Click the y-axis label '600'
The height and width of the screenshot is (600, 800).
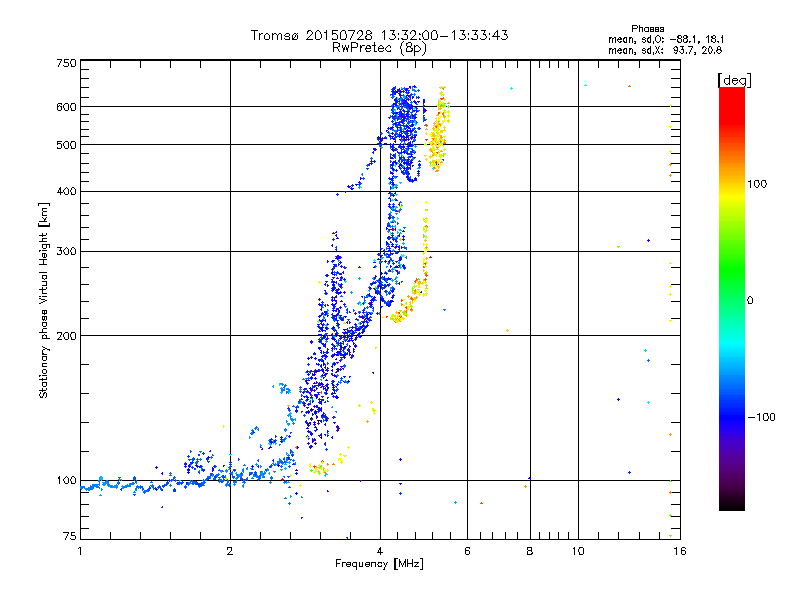tap(66, 107)
